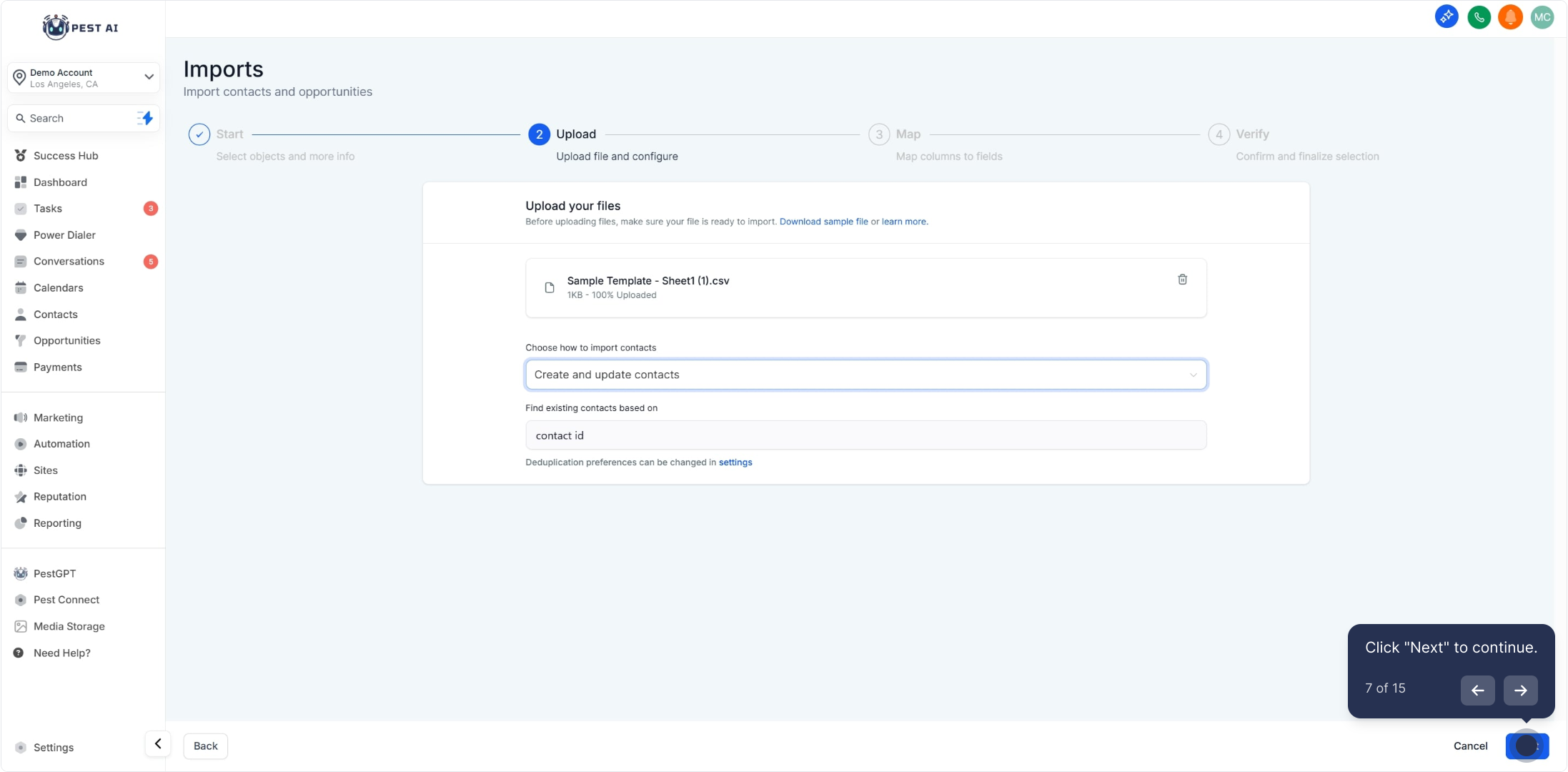Click the Cancel button
The height and width of the screenshot is (772, 1568).
tap(1470, 746)
